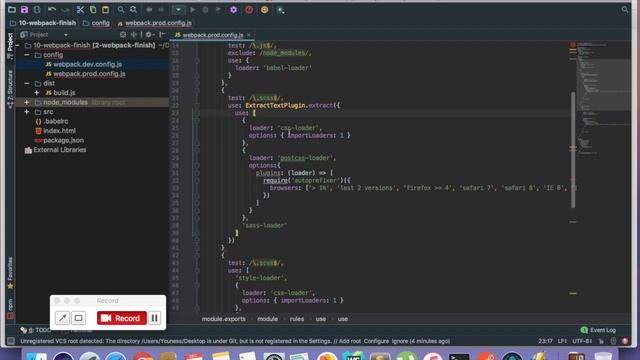Click Configure link in status bar
This screenshot has width=640, height=360.
(376, 341)
